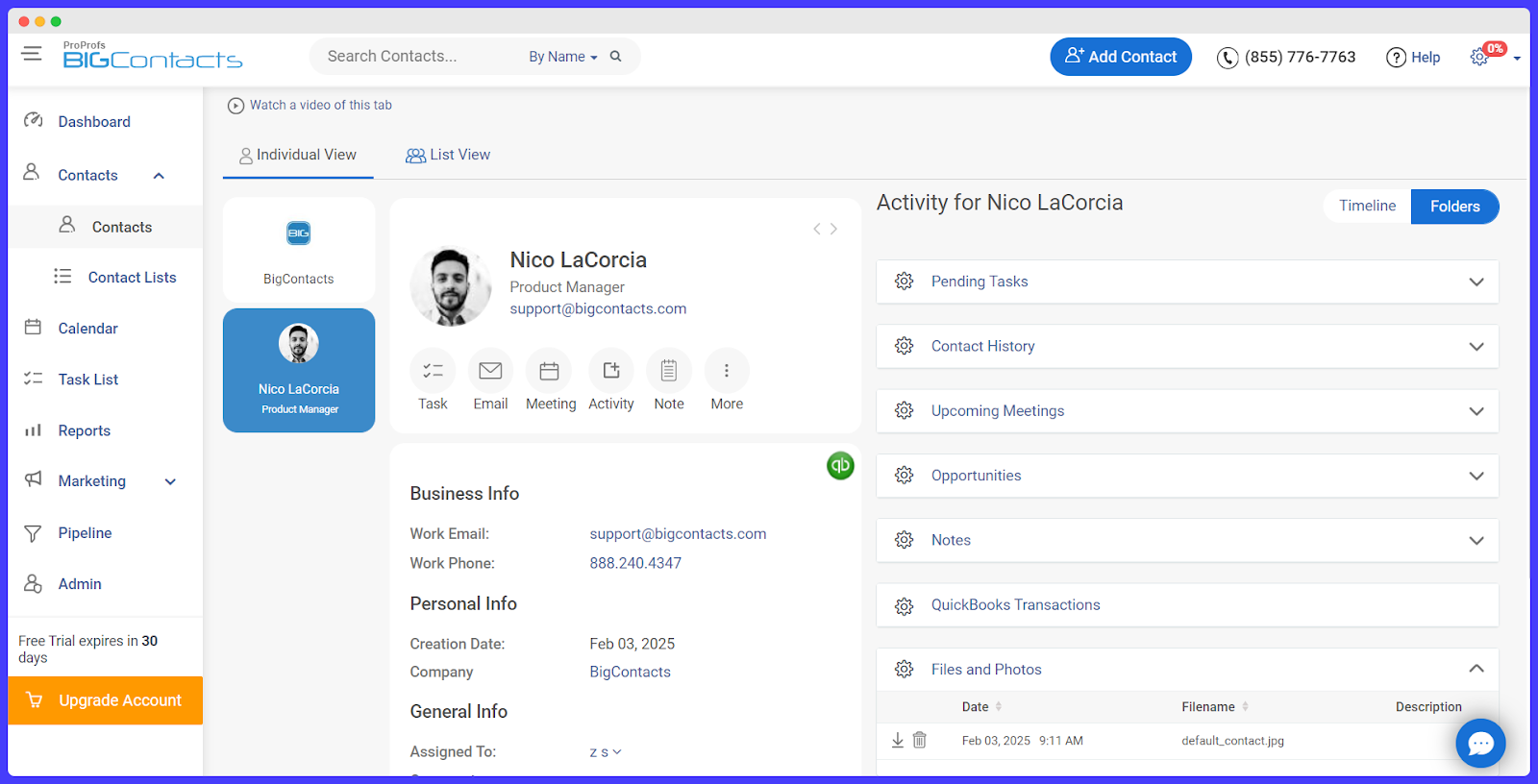1538x784 pixels.
Task: Select the BigContacts company card
Action: click(299, 250)
